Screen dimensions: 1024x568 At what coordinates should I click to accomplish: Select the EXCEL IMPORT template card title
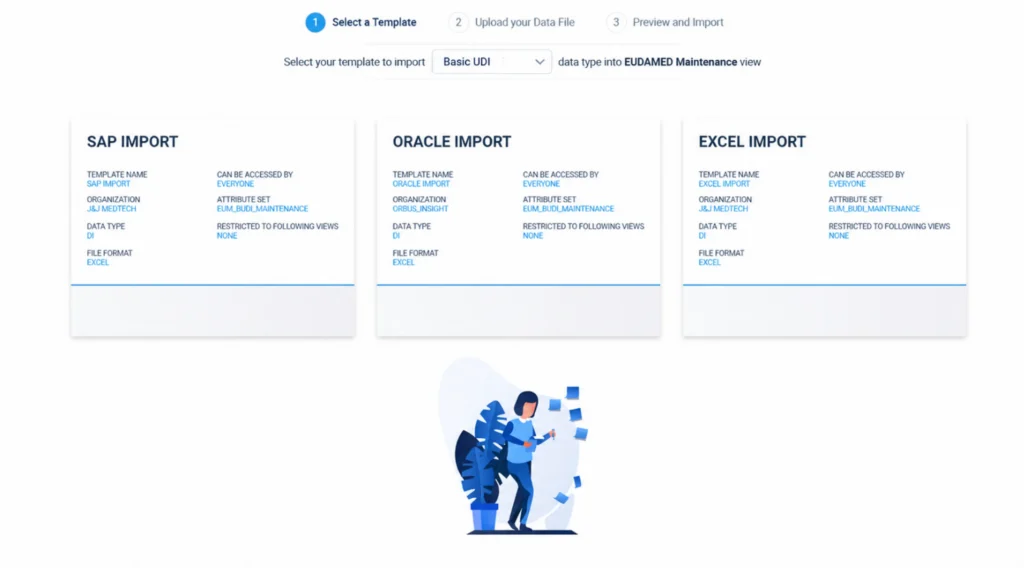(752, 142)
